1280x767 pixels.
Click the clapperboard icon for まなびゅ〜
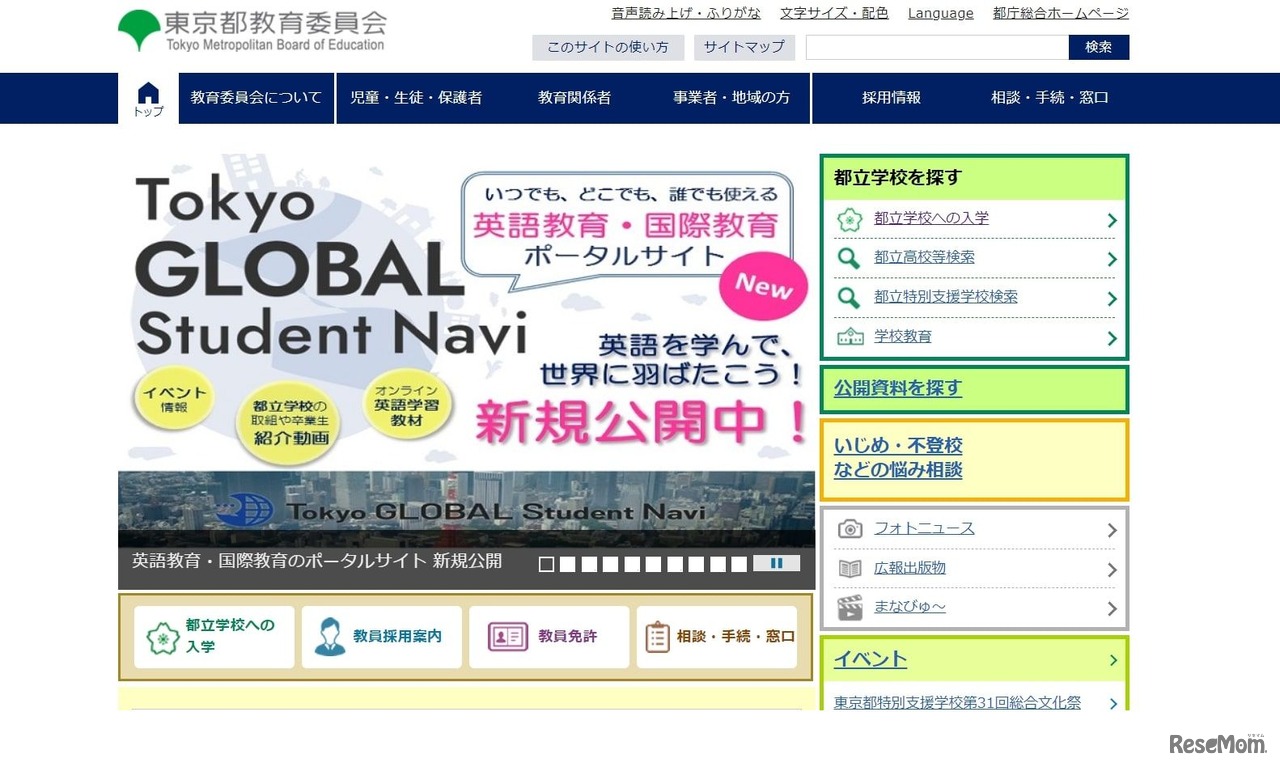tap(850, 607)
